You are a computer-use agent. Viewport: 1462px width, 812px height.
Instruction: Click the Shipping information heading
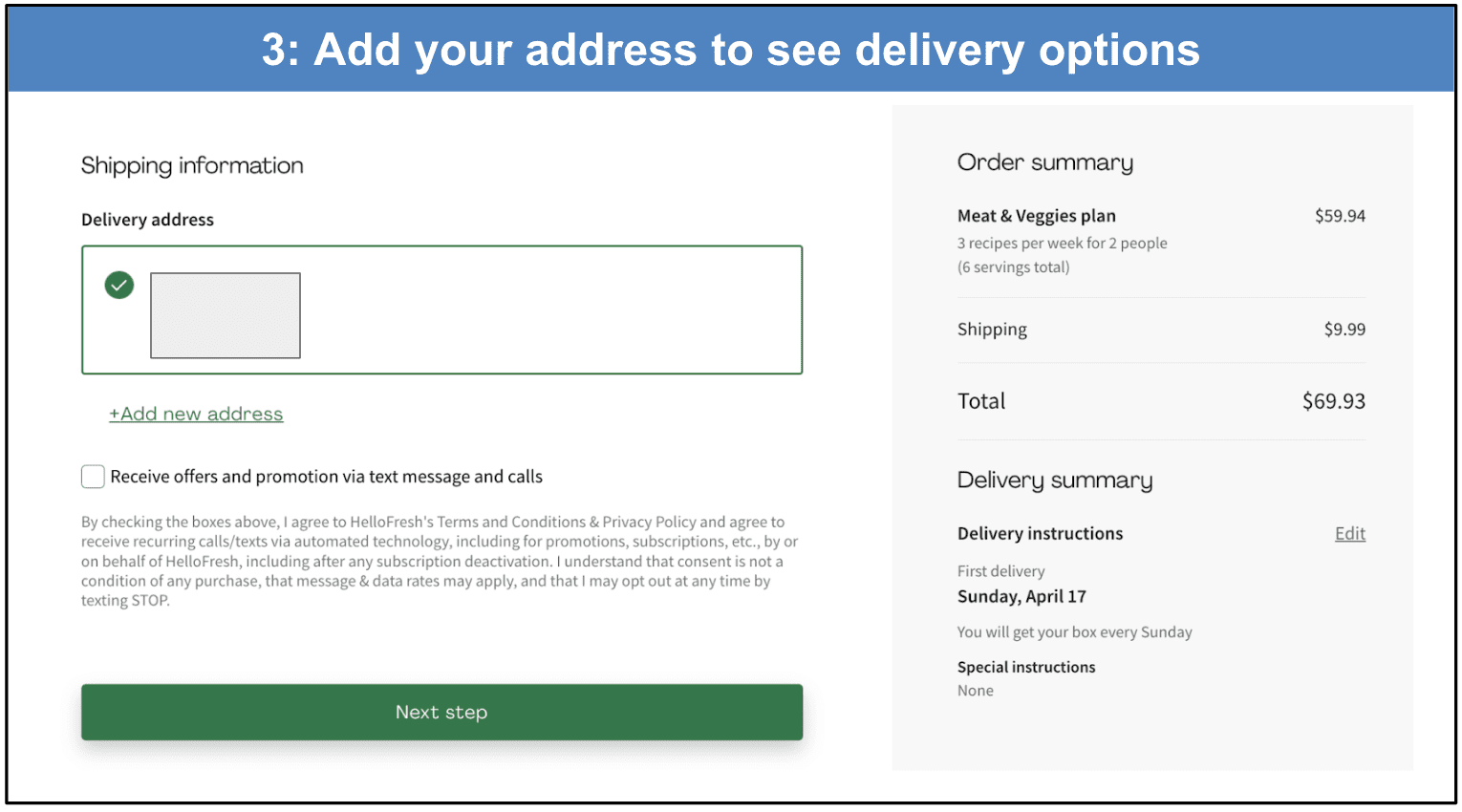[191, 165]
